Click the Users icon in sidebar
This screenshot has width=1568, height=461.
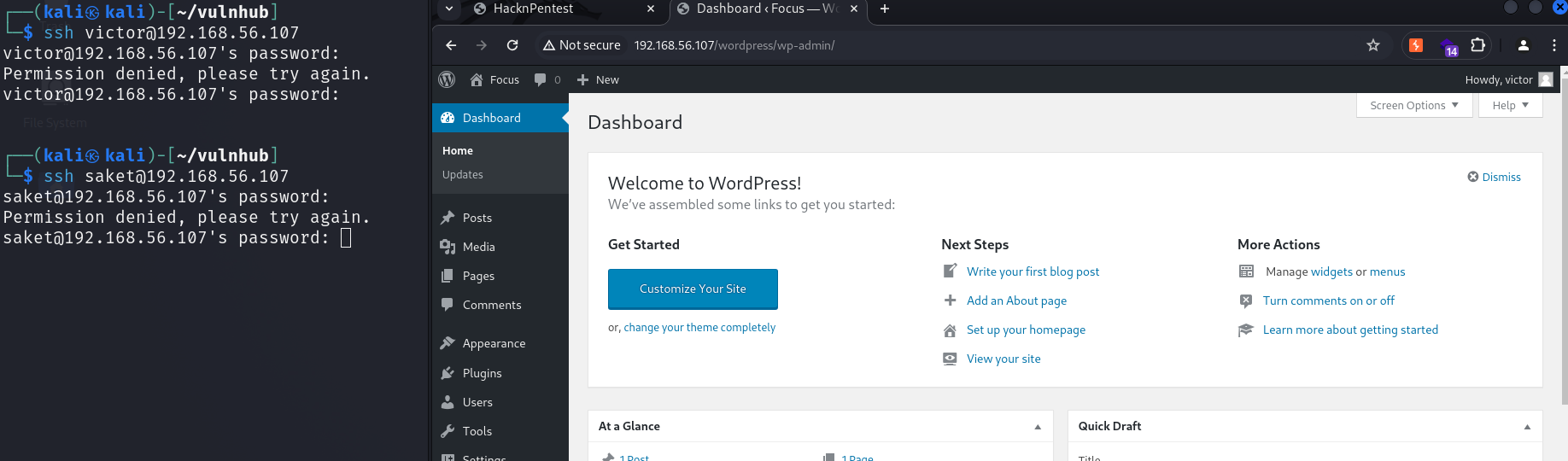[x=448, y=402]
